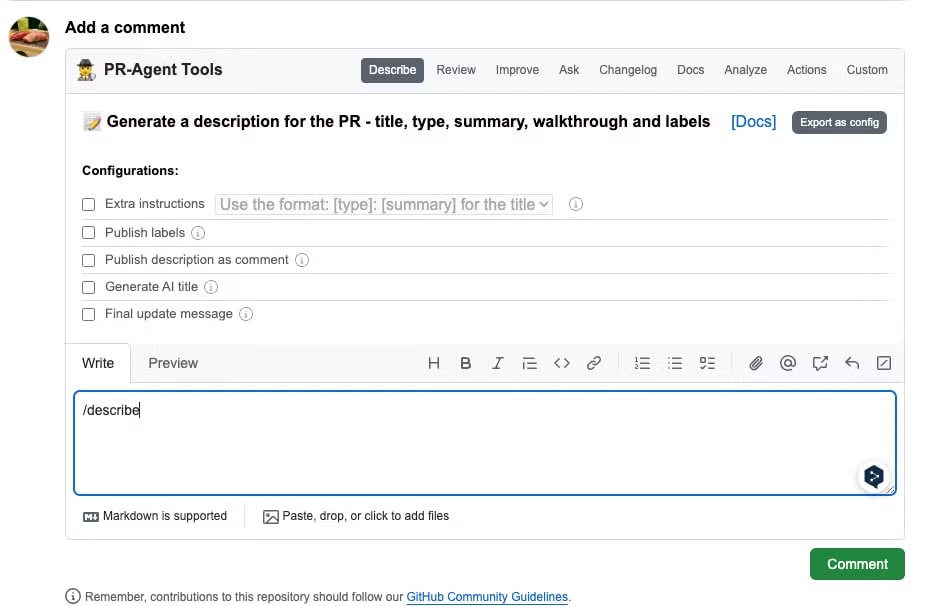Switch to the Preview tab

[x=173, y=363]
